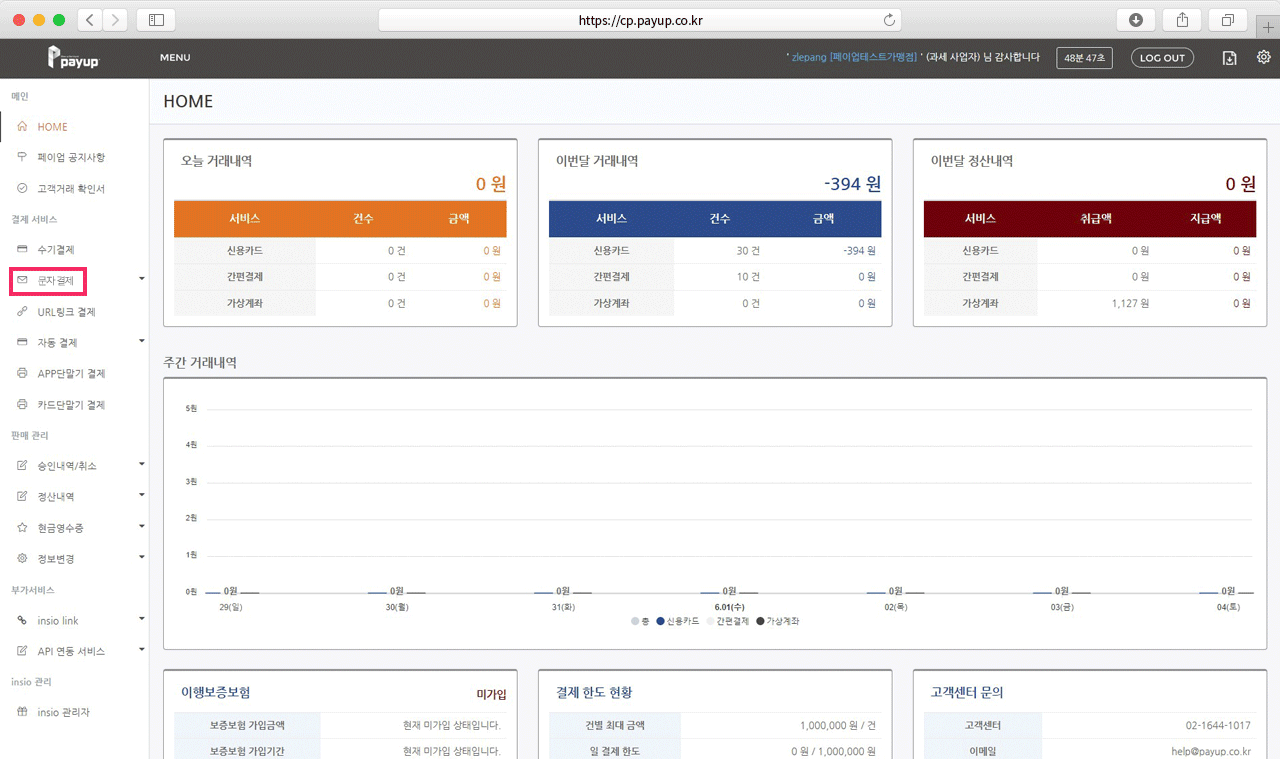This screenshot has width=1280, height=759.
Task: Click the payup logo in the header
Action: (73, 57)
